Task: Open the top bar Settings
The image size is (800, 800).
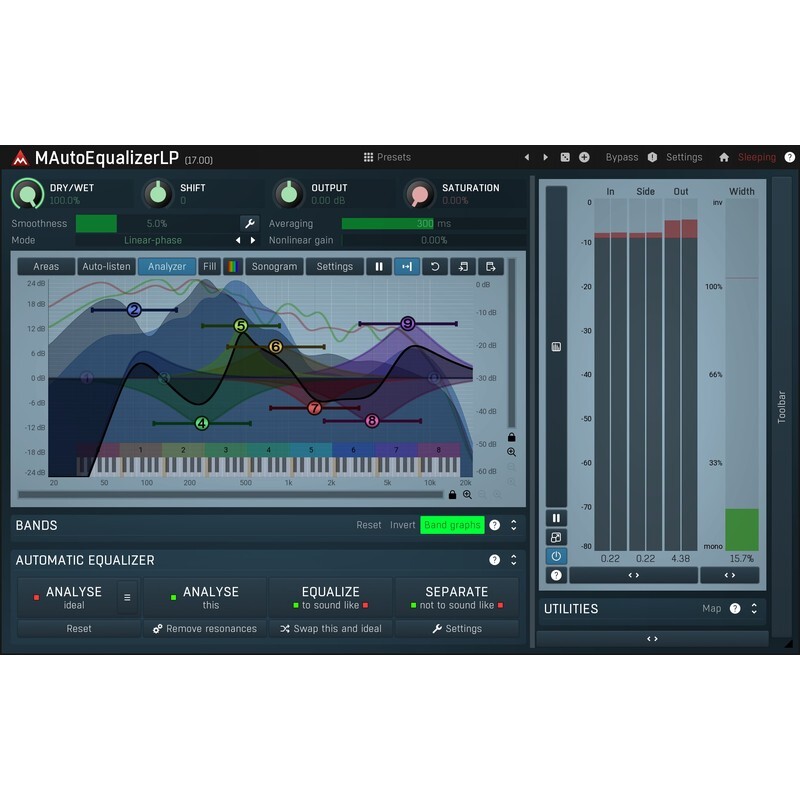Action: pyautogui.click(x=684, y=157)
